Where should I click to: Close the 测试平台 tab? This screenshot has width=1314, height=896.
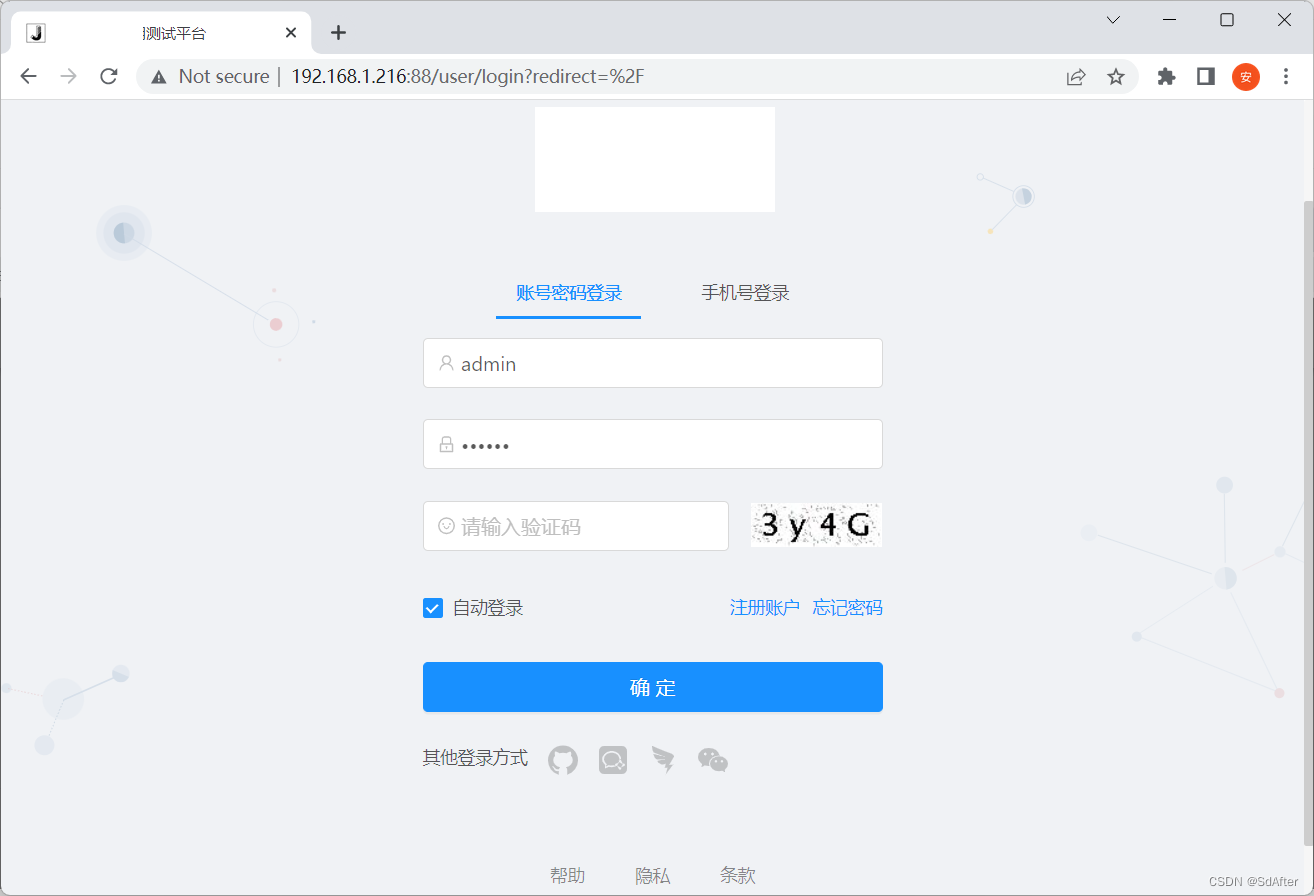tap(291, 32)
